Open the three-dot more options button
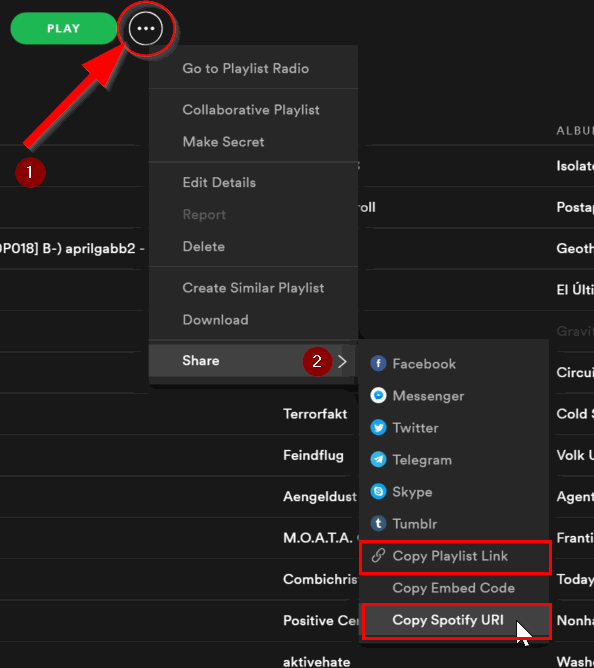 146,29
